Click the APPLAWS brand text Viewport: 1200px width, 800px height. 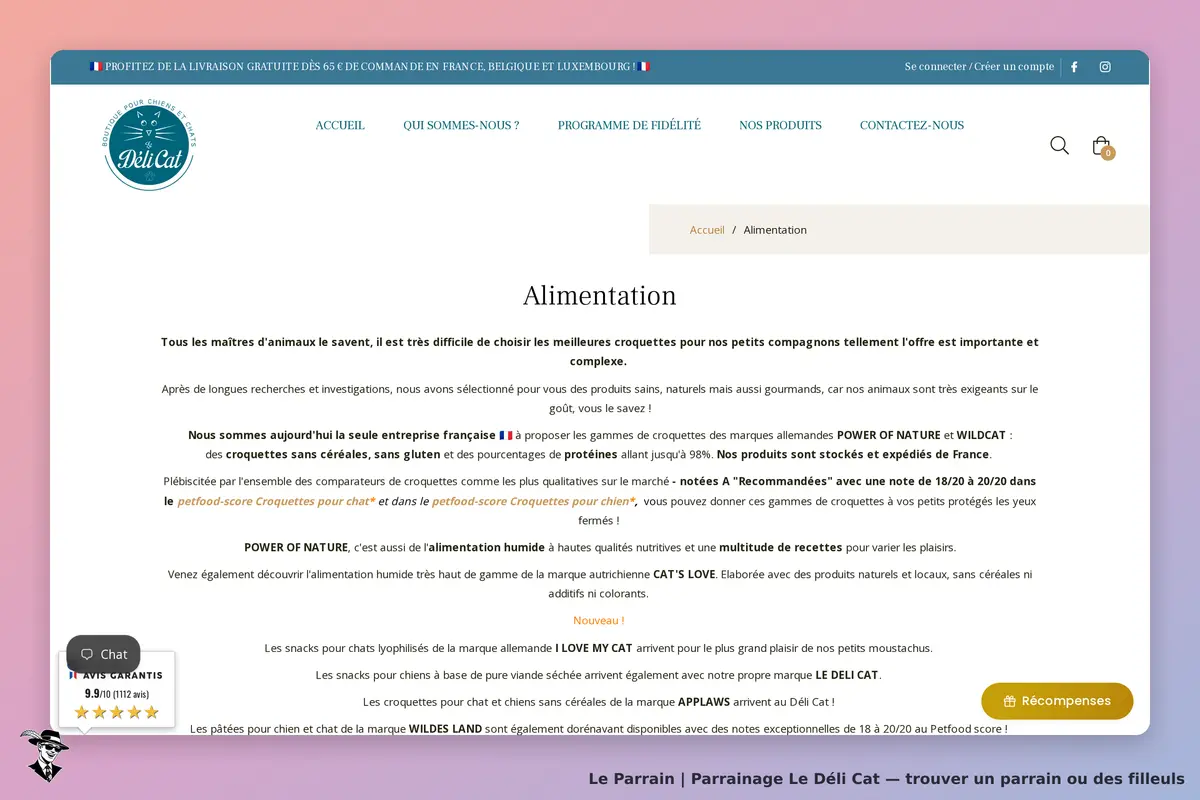pos(704,702)
